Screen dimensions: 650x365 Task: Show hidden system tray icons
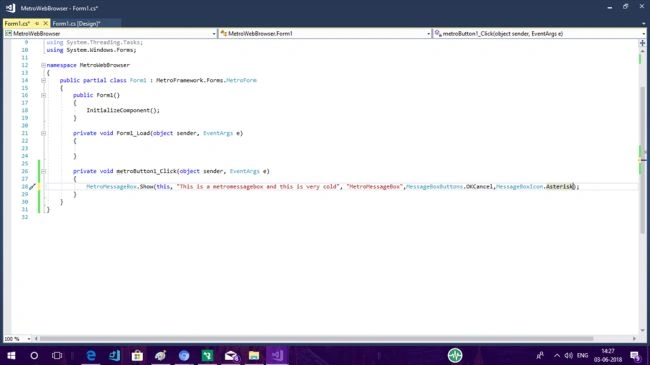click(x=557, y=355)
